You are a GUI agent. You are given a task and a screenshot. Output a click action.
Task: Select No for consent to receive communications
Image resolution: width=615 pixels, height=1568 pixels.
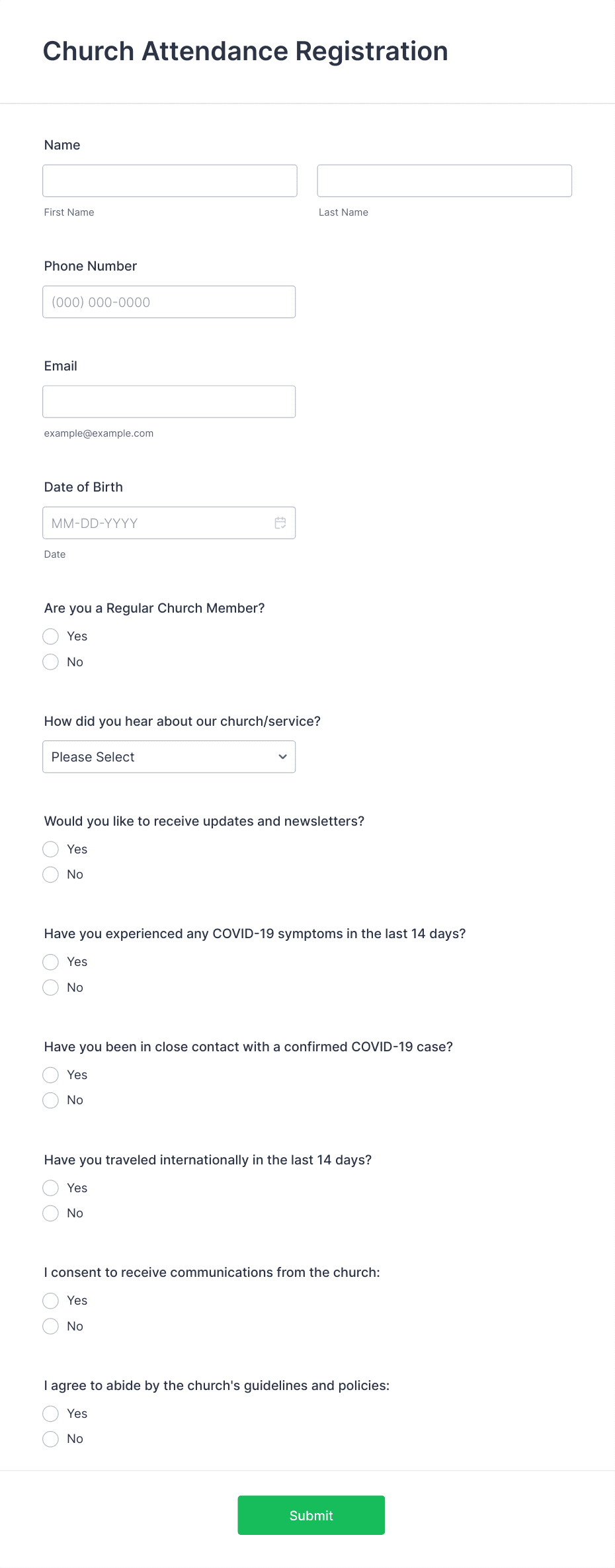pos(50,1326)
